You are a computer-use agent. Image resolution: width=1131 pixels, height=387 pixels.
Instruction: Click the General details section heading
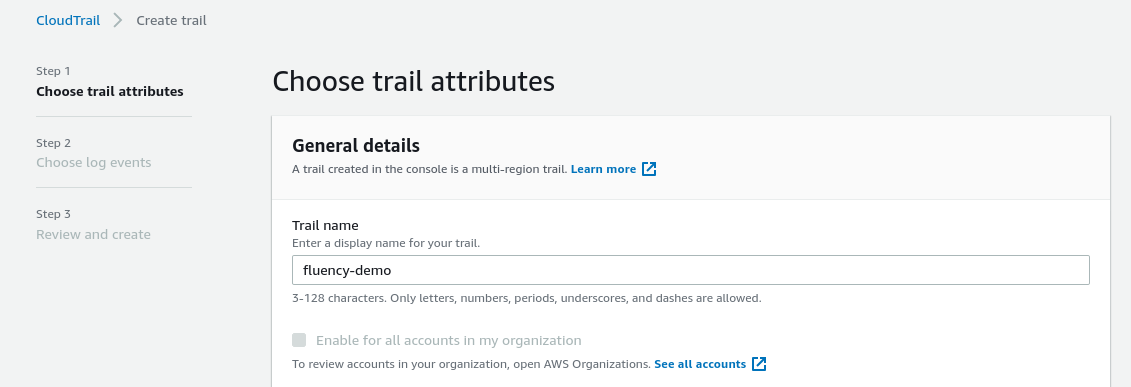coord(356,146)
